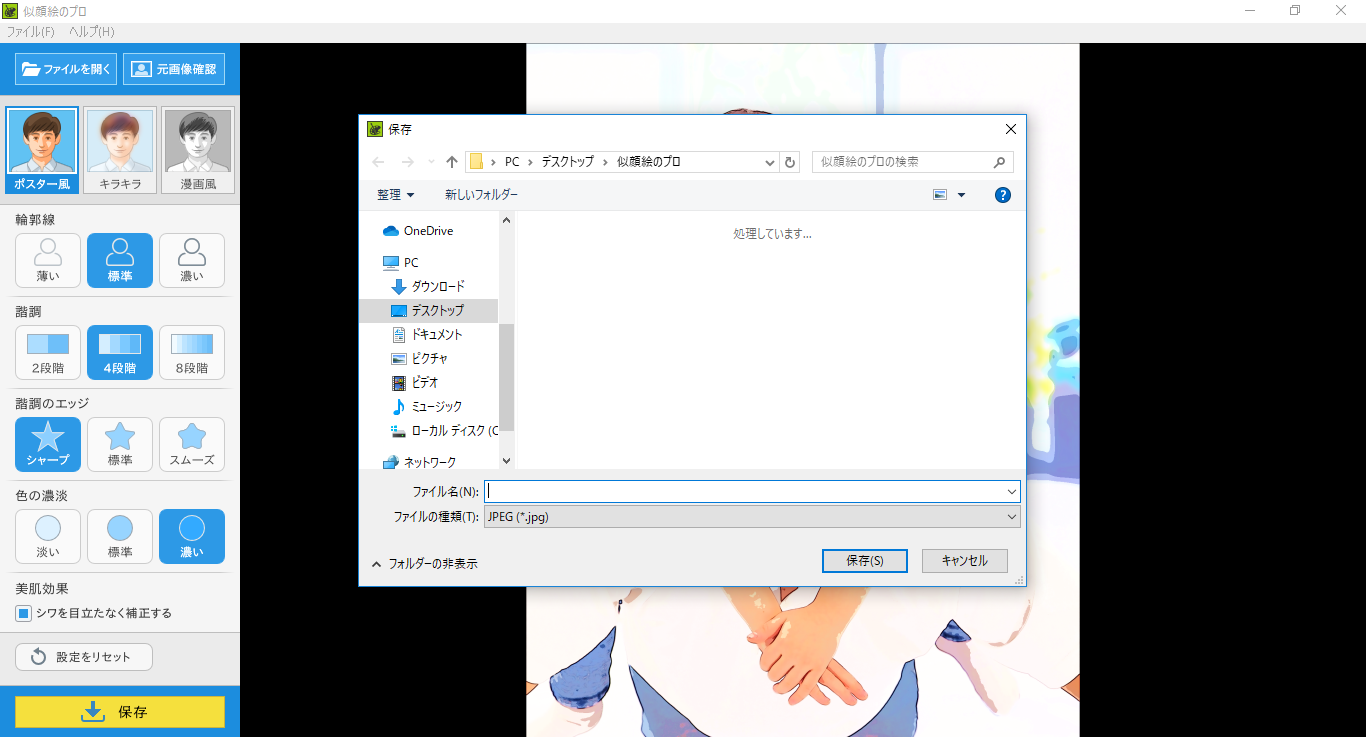Select the シャープ edge star icon

pos(47,444)
